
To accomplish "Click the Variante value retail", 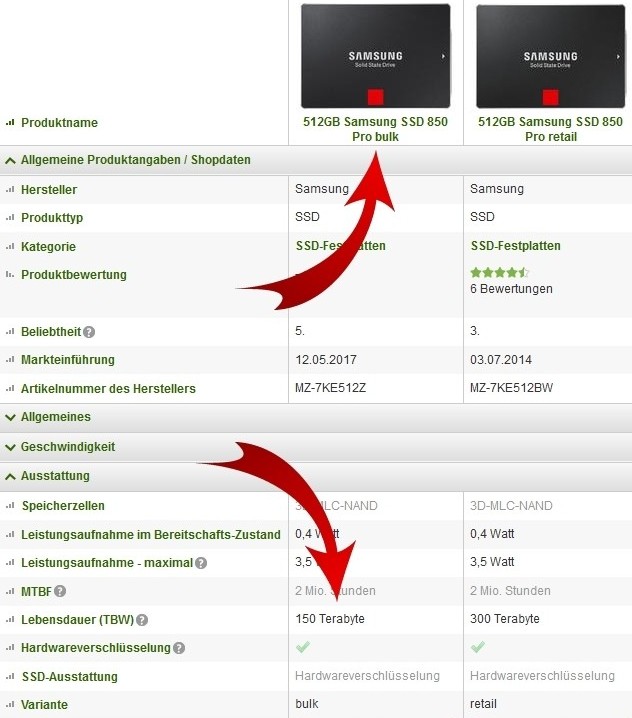I will [x=483, y=704].
